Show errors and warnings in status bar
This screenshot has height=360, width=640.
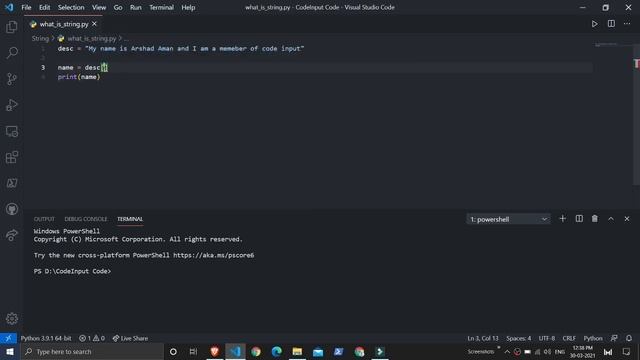(92, 338)
